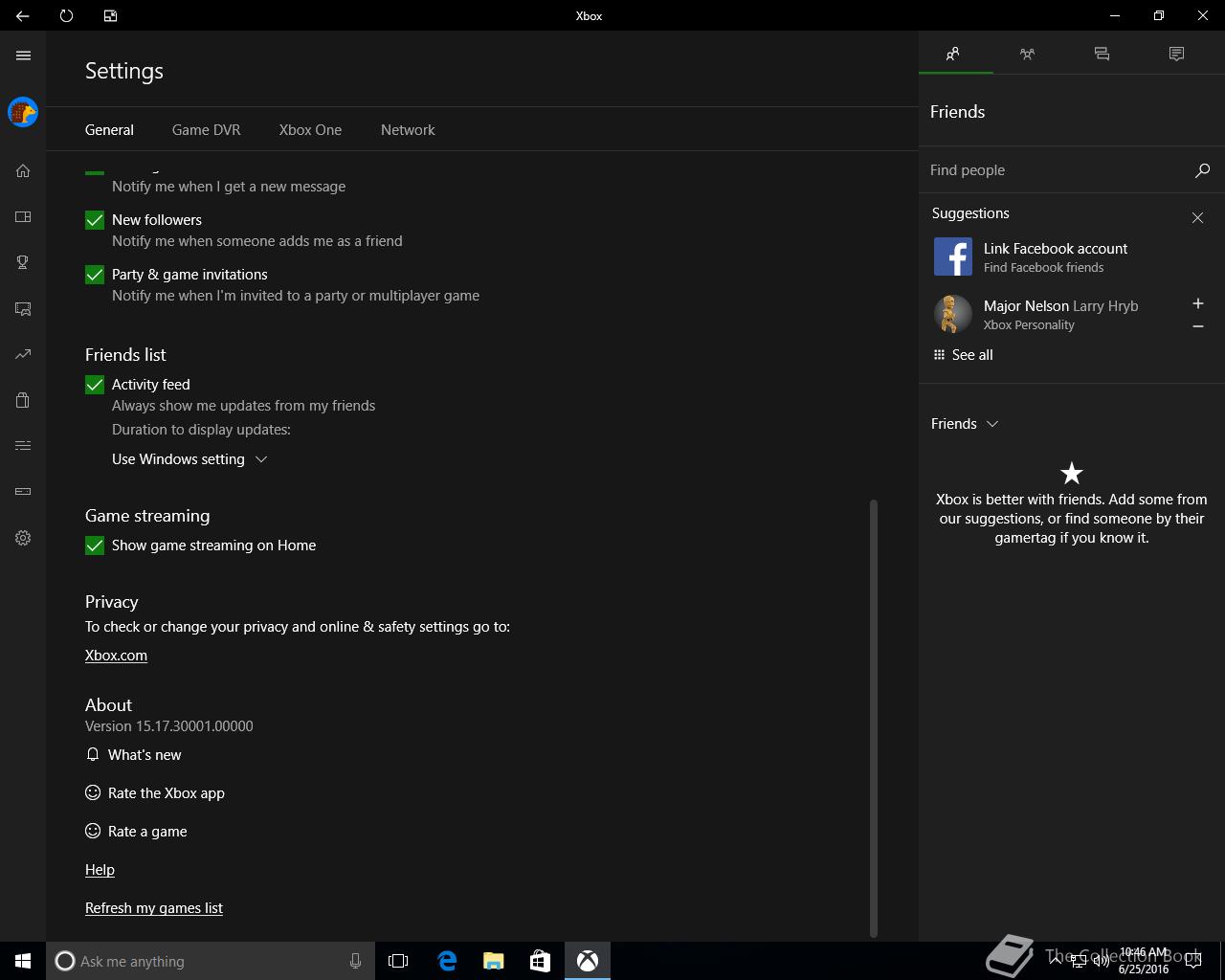Open Connect console icon in sidebar
The width and height of the screenshot is (1225, 980).
[x=23, y=492]
